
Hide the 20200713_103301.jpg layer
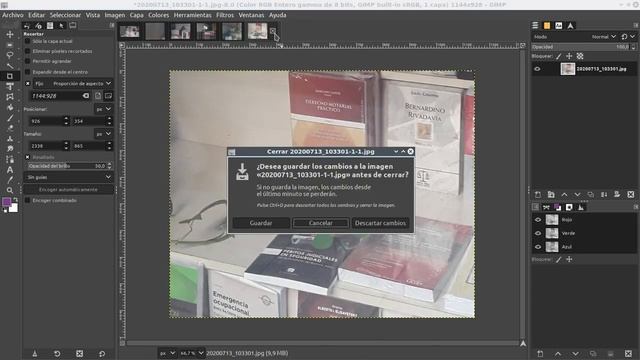pos(537,69)
